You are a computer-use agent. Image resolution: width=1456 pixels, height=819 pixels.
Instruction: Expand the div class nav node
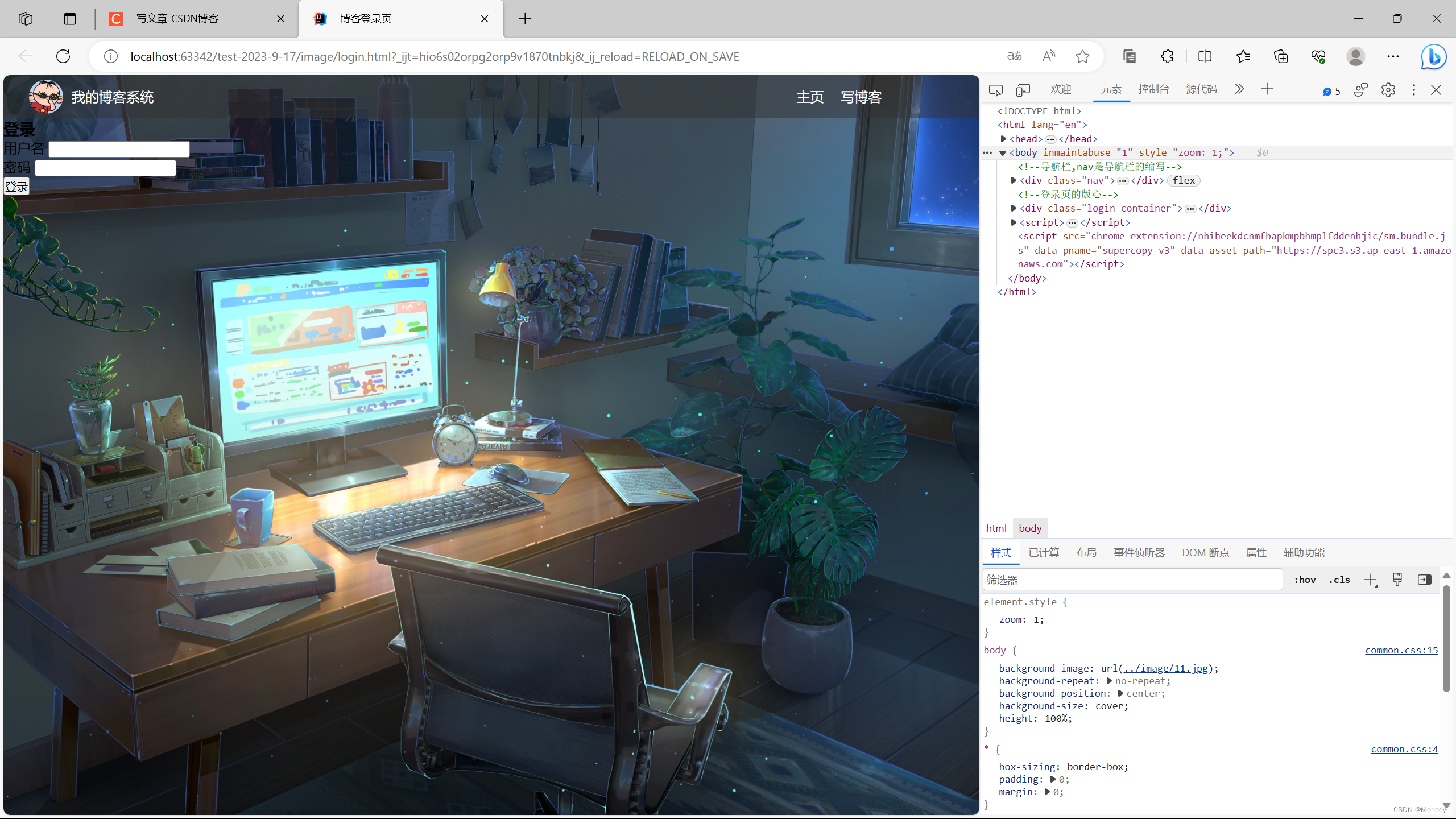point(1014,180)
